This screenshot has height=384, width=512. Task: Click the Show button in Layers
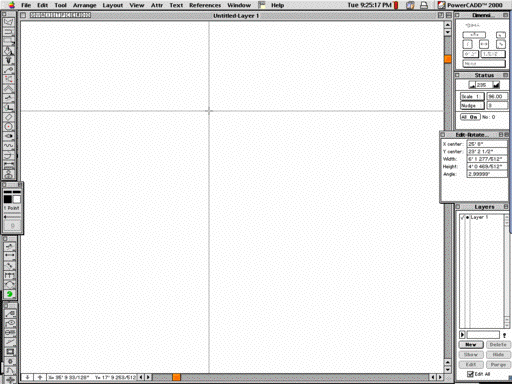point(471,354)
